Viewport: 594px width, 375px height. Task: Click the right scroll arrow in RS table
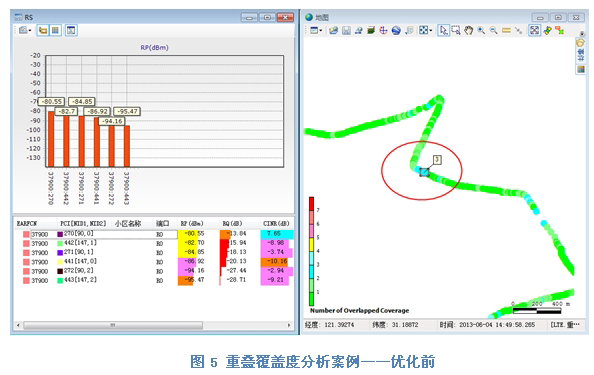289,325
